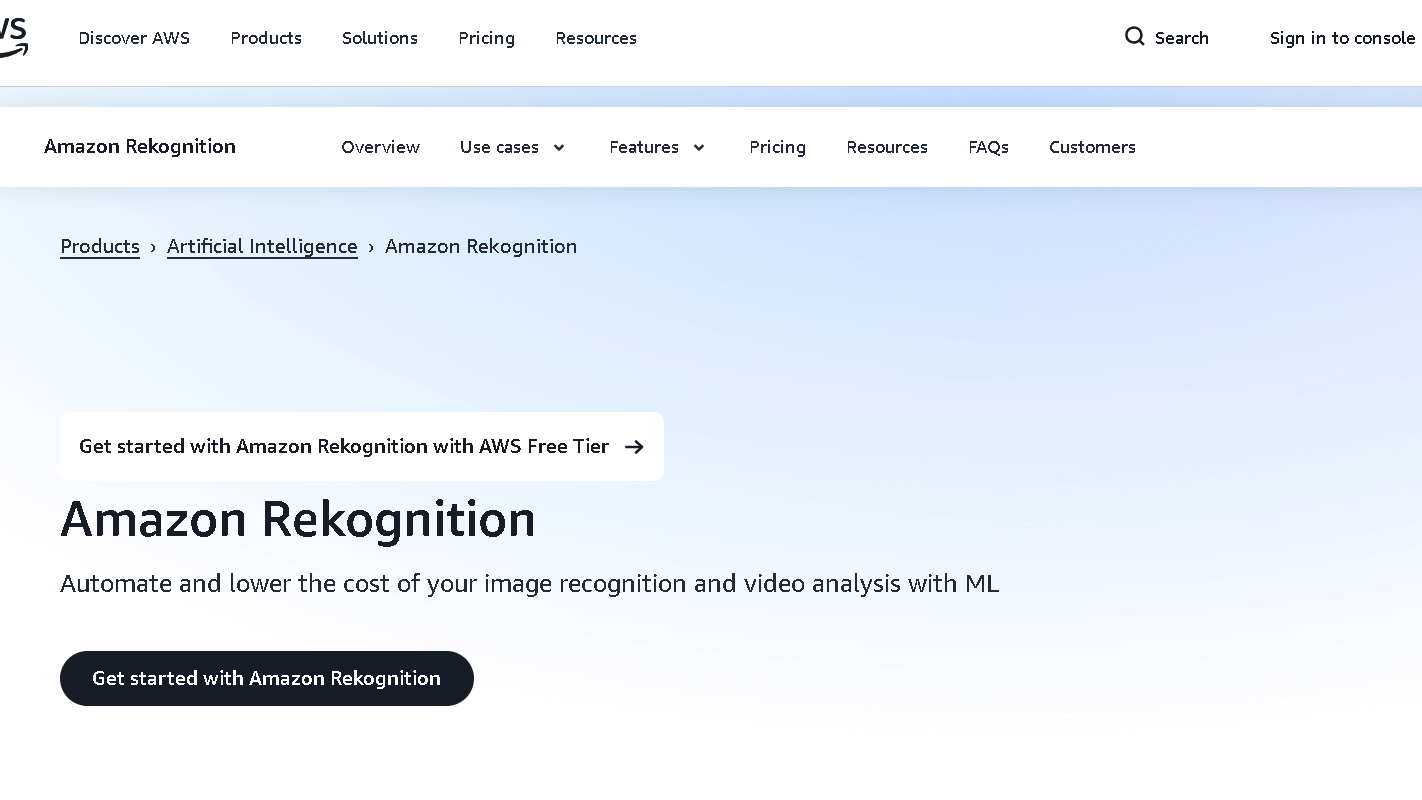Viewport: 1422px width, 800px height.
Task: Select Resources in the top navigation
Action: (595, 38)
